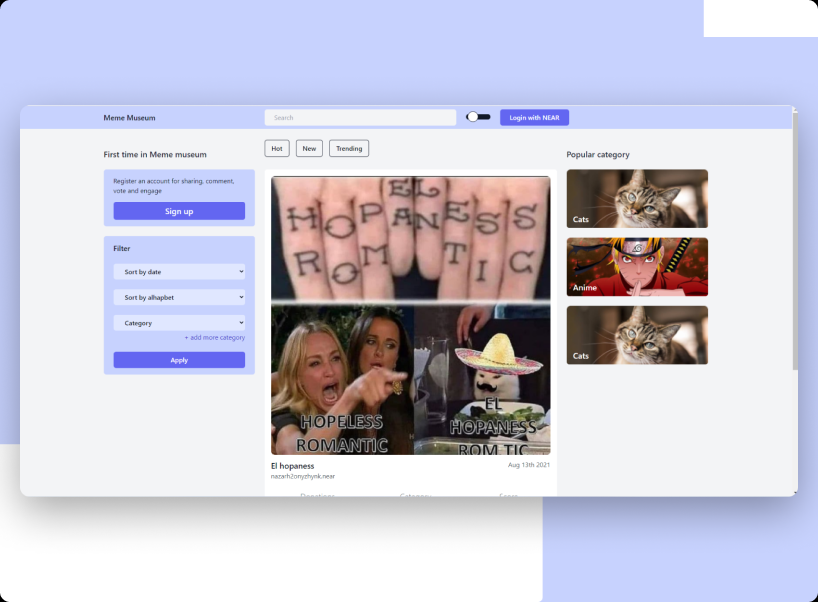Open the Meme Museum home logo
The image size is (818, 602).
[129, 118]
